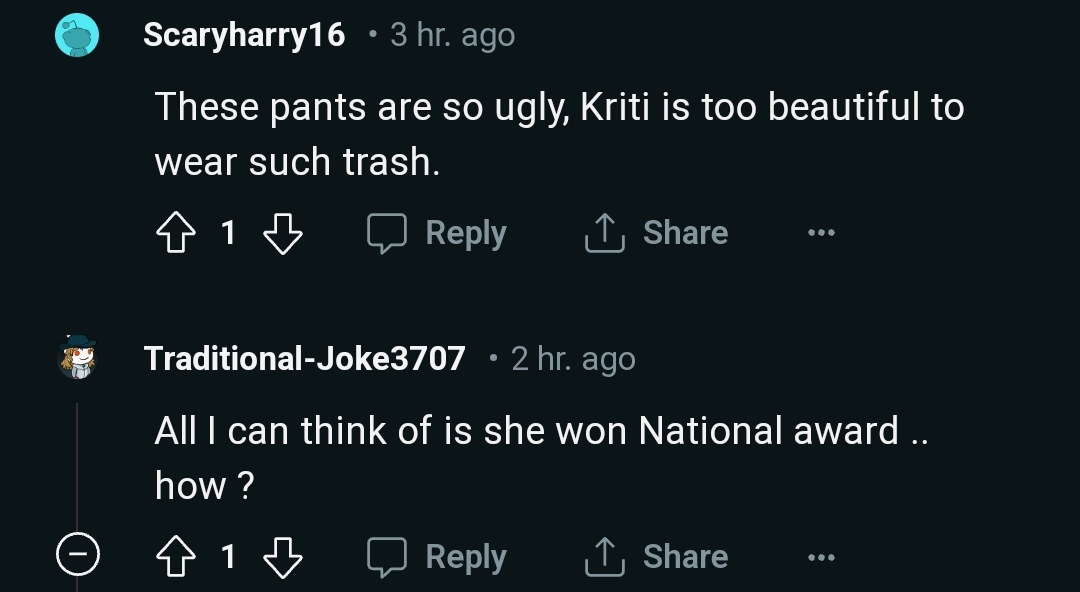Open the overflow menu on Scaryharry16's comment
The width and height of the screenshot is (1080, 592).
click(820, 233)
